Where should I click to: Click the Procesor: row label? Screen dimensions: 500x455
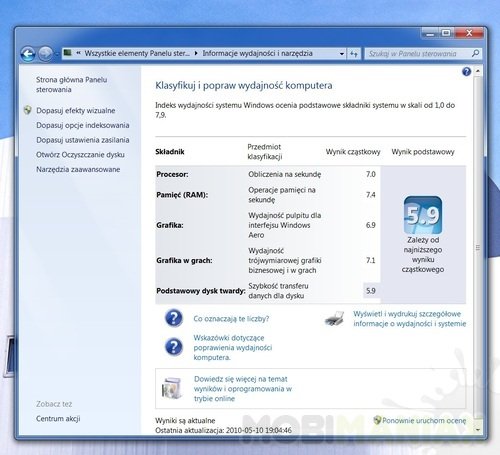coord(172,174)
